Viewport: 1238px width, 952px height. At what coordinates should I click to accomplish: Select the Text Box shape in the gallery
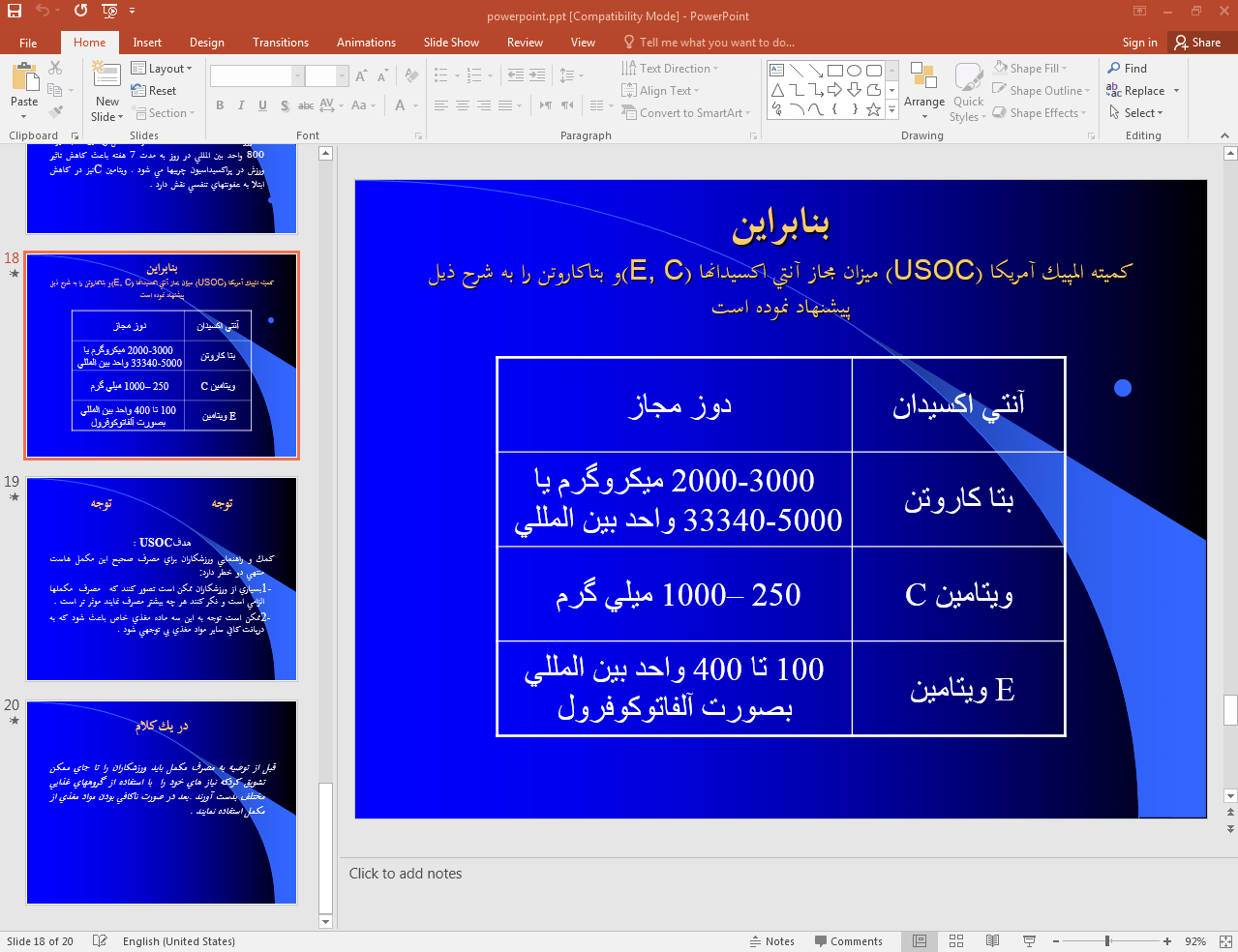coord(777,71)
